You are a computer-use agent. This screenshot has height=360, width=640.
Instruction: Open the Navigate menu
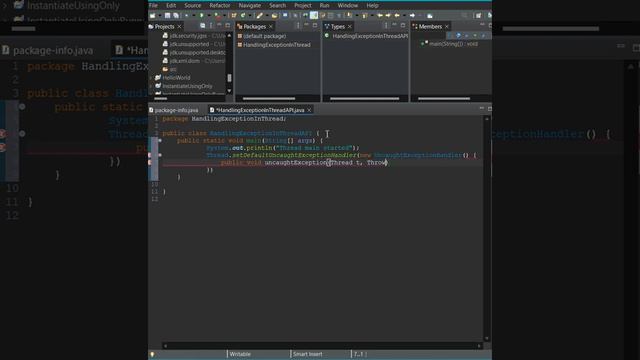(x=249, y=5)
